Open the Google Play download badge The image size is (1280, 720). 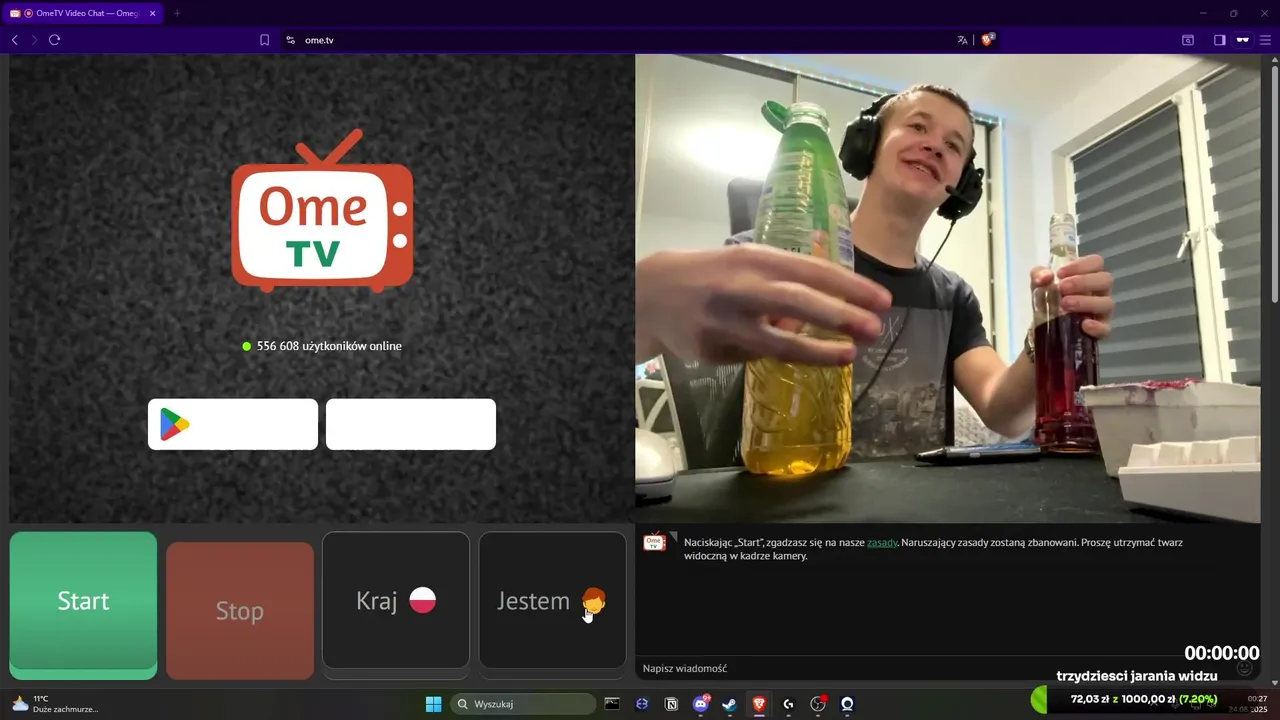[x=233, y=424]
